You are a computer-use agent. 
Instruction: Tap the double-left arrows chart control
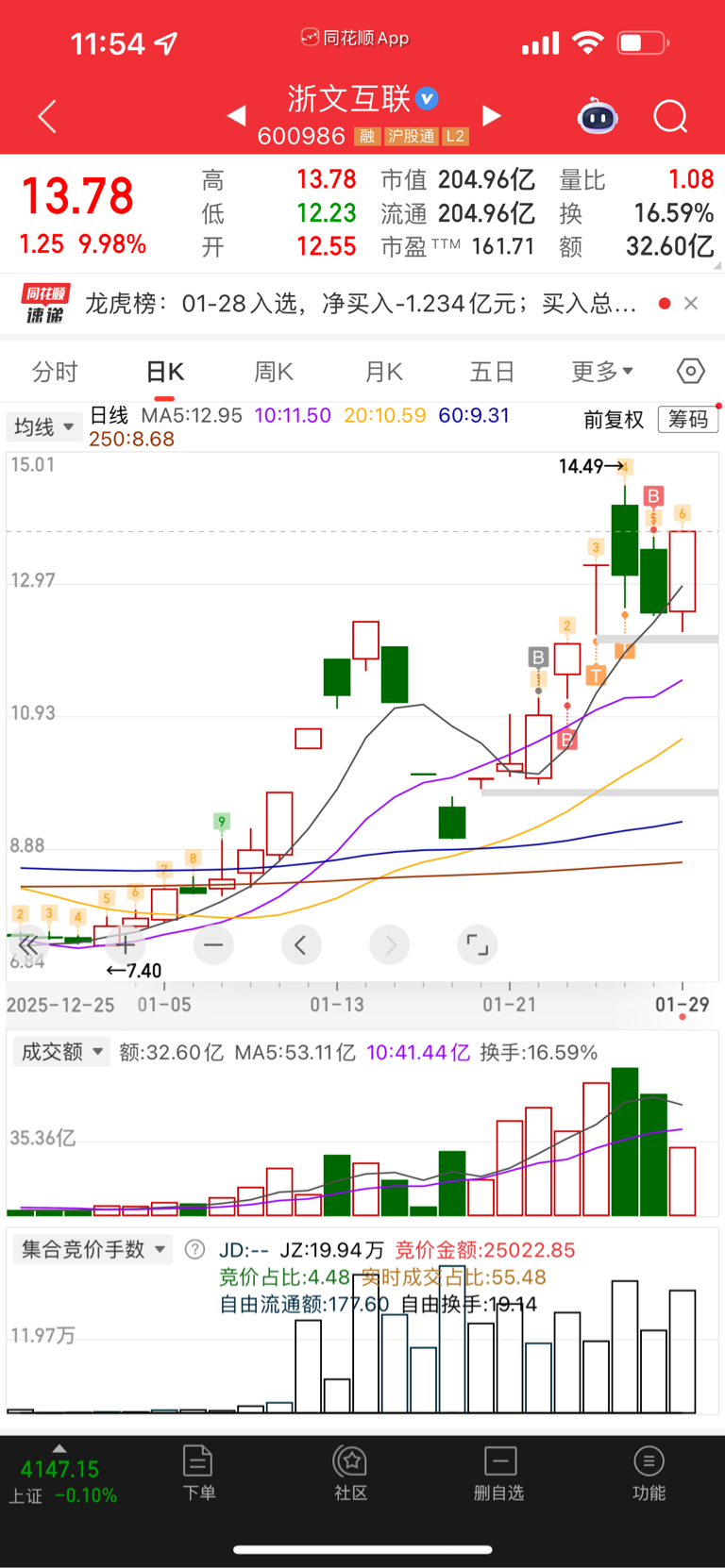tap(28, 944)
